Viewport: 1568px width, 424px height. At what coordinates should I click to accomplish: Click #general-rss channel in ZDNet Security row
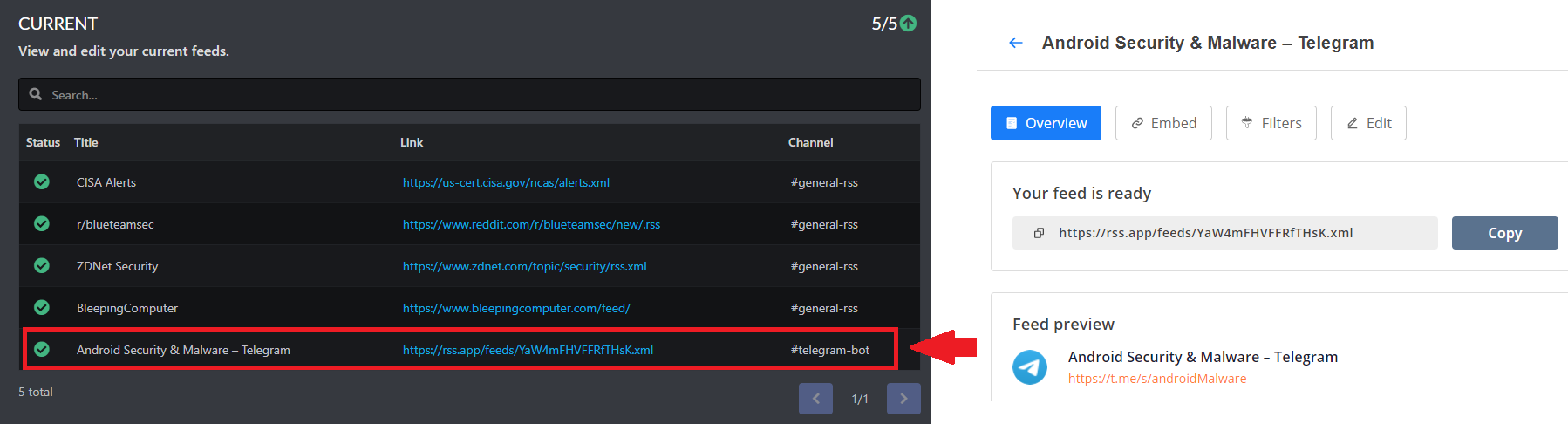coord(824,266)
